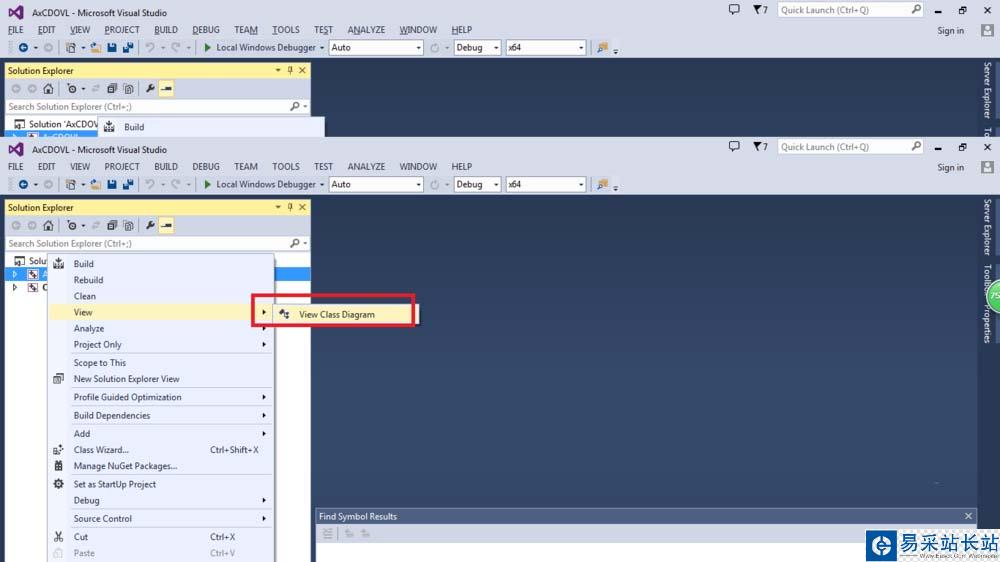Screen dimensions: 1000x562
Task: Click Save icon in lower window toolbar
Action: (x=112, y=184)
